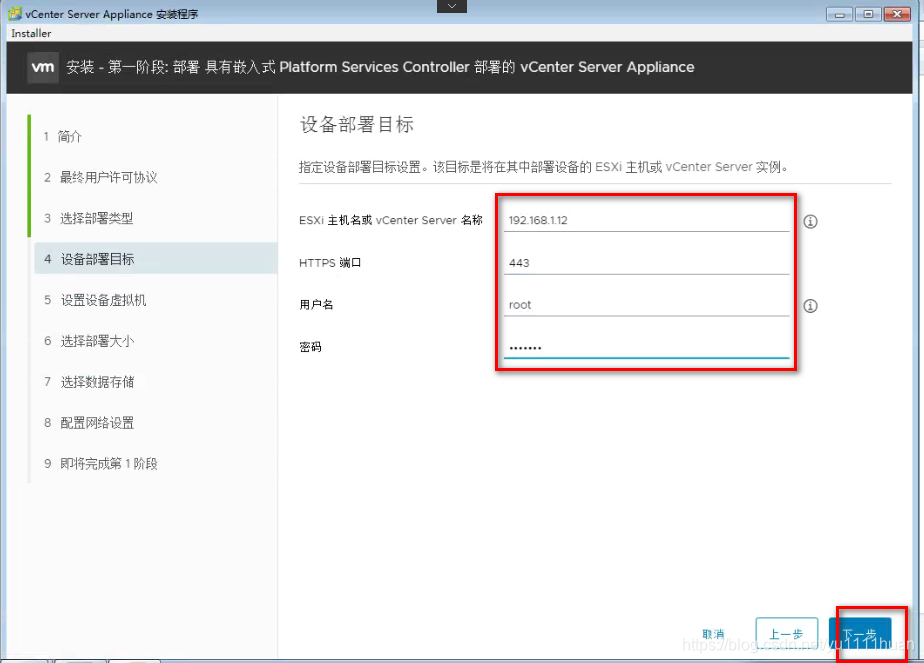Select step 4 设备部署目标
The height and width of the screenshot is (663, 924).
coord(156,259)
